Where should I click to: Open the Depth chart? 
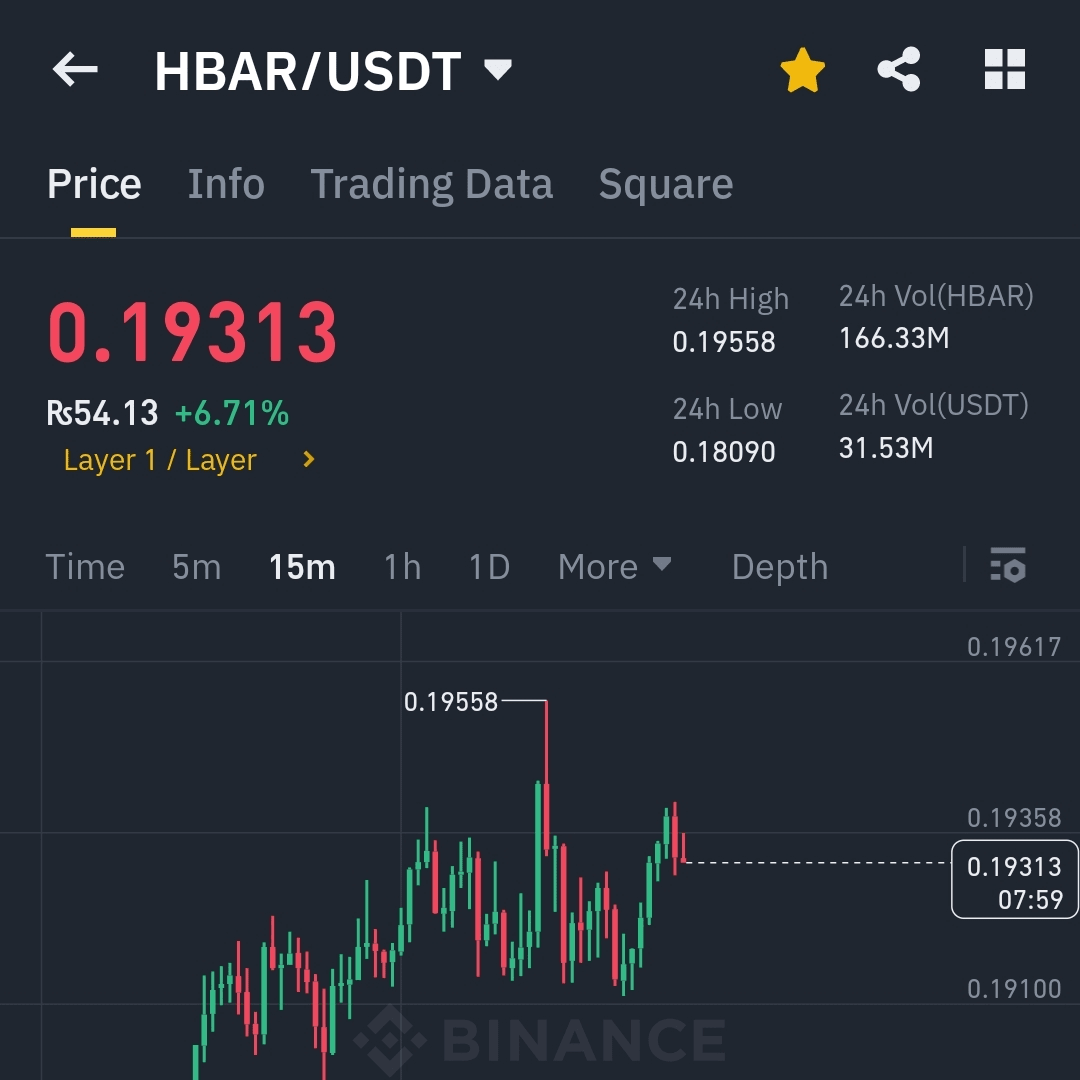pyautogui.click(x=780, y=567)
